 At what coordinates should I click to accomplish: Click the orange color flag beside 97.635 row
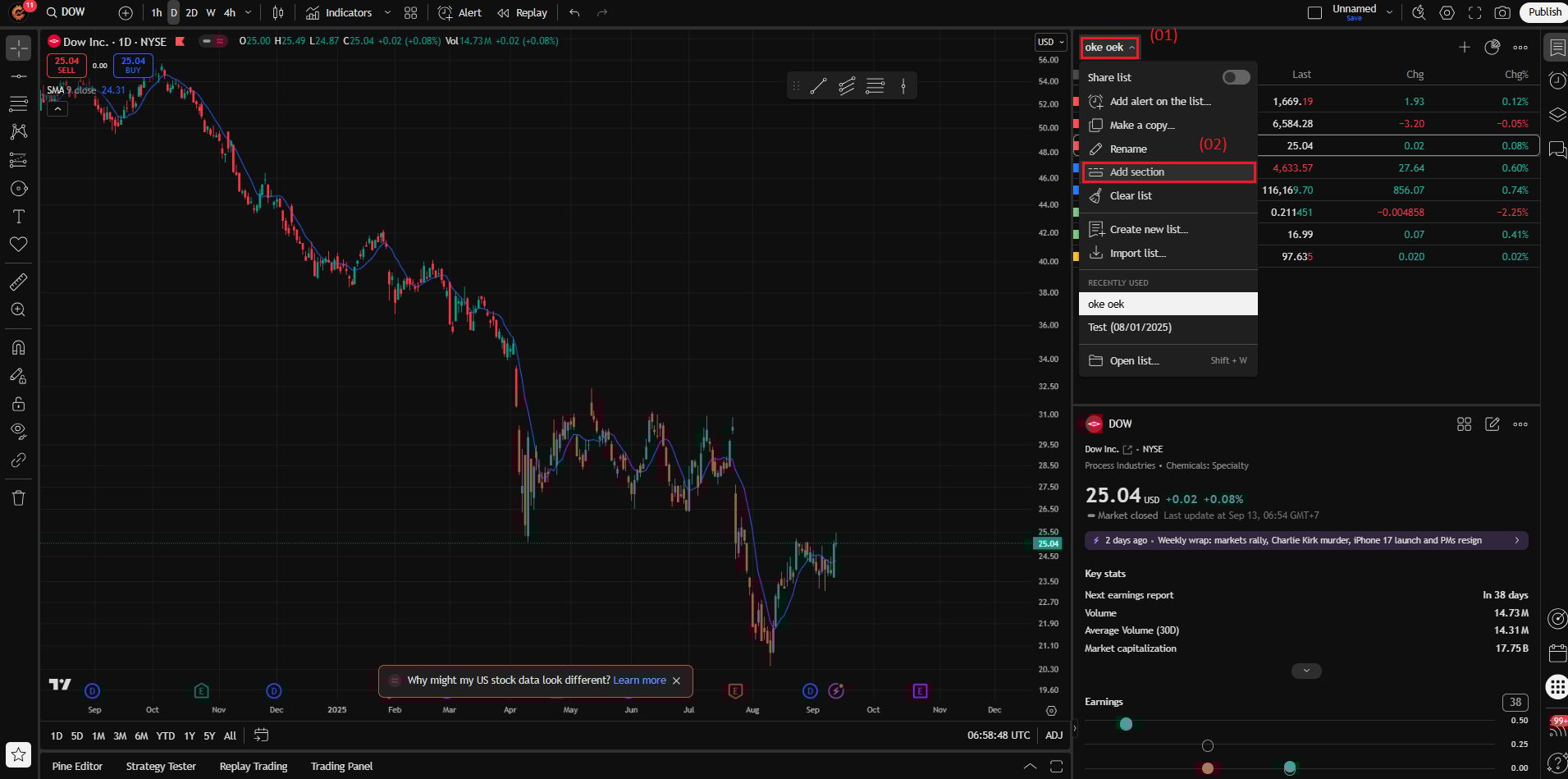[1077, 256]
